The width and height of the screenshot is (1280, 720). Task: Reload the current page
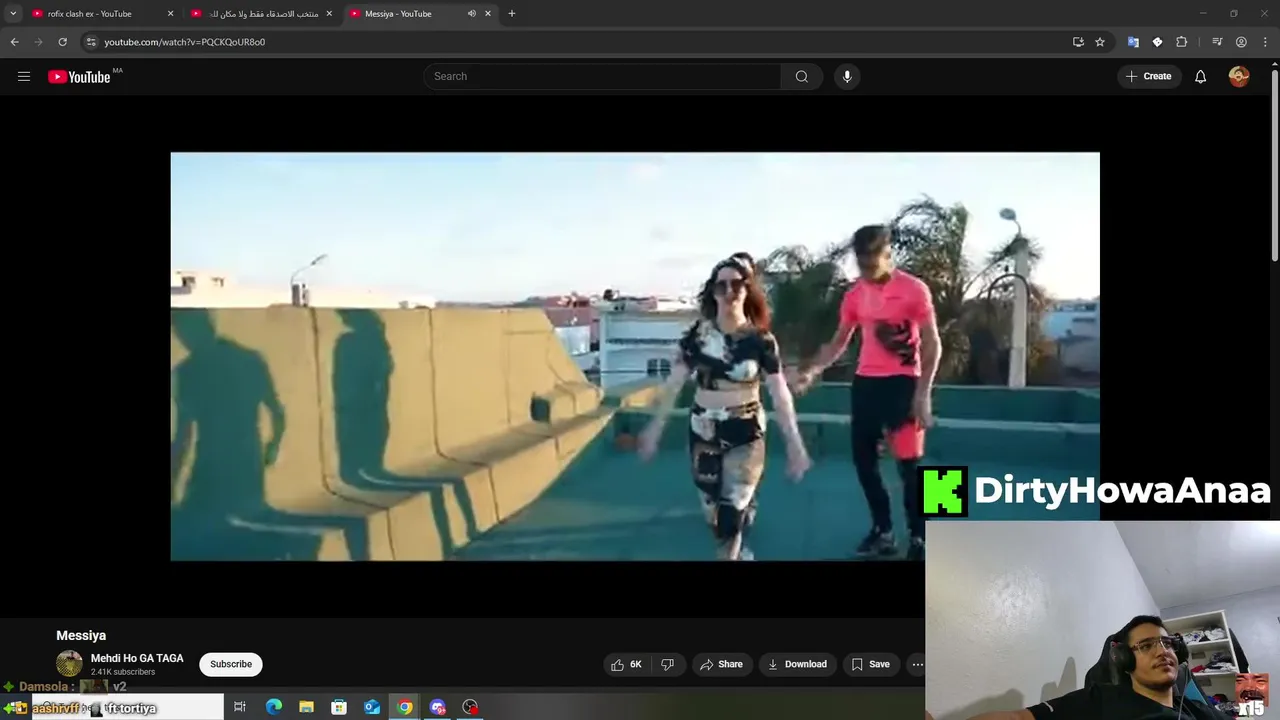click(62, 42)
